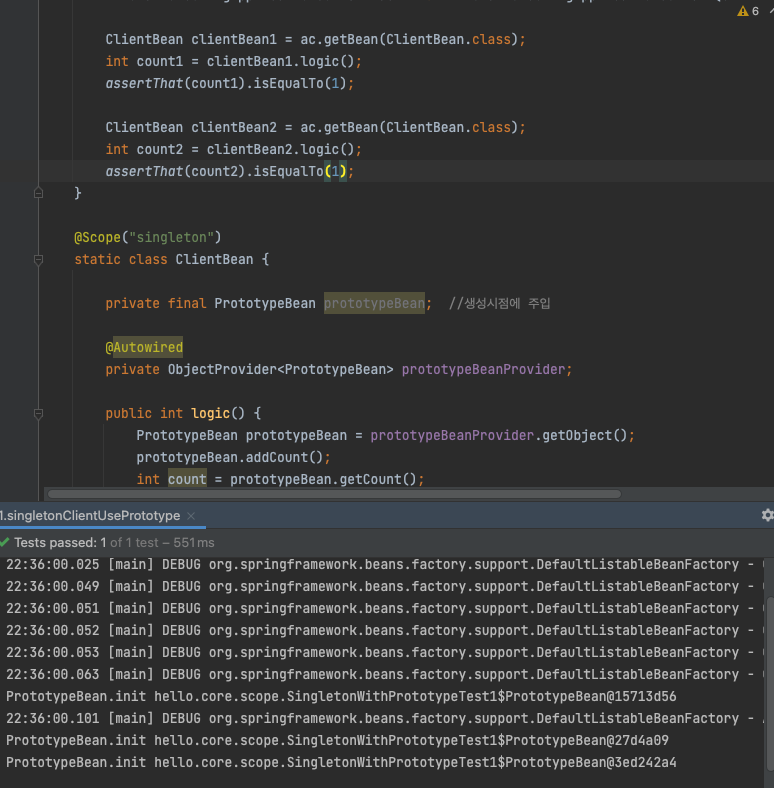Open the run panel settings gear
This screenshot has width=774, height=788.
(x=767, y=515)
